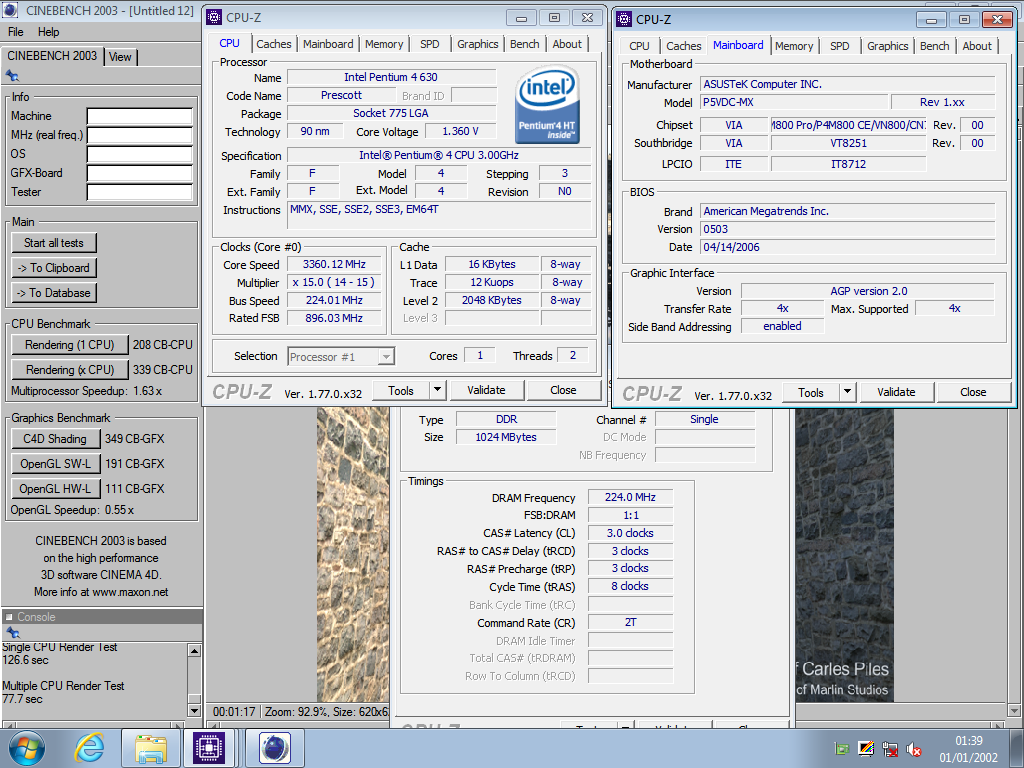The image size is (1024, 768).
Task: Switch to CINEBENCH taskbar icon
Action: [274, 748]
